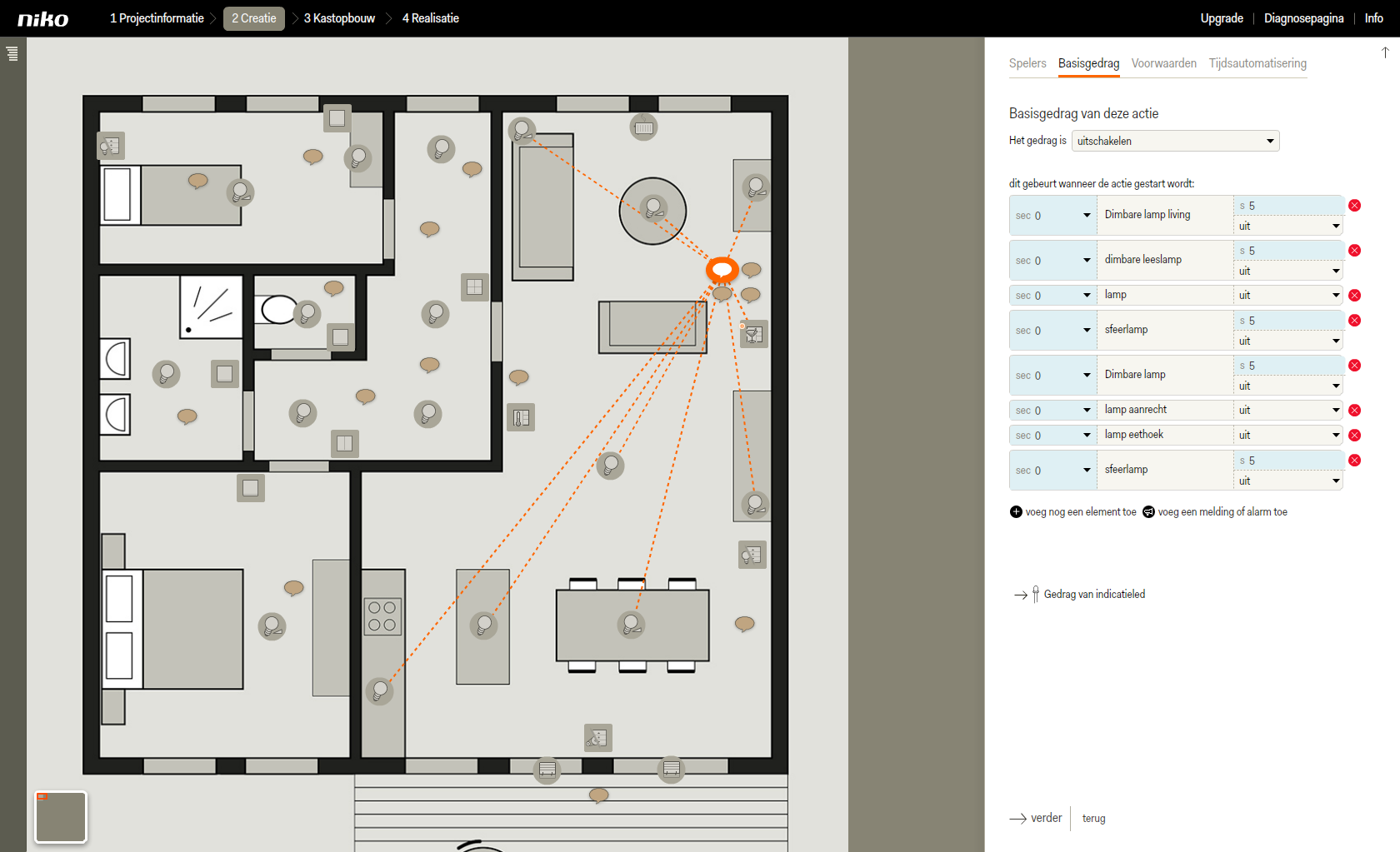Select lamp in bathroom near sinks
This screenshot has width=1400, height=852.
pyautogui.click(x=166, y=374)
